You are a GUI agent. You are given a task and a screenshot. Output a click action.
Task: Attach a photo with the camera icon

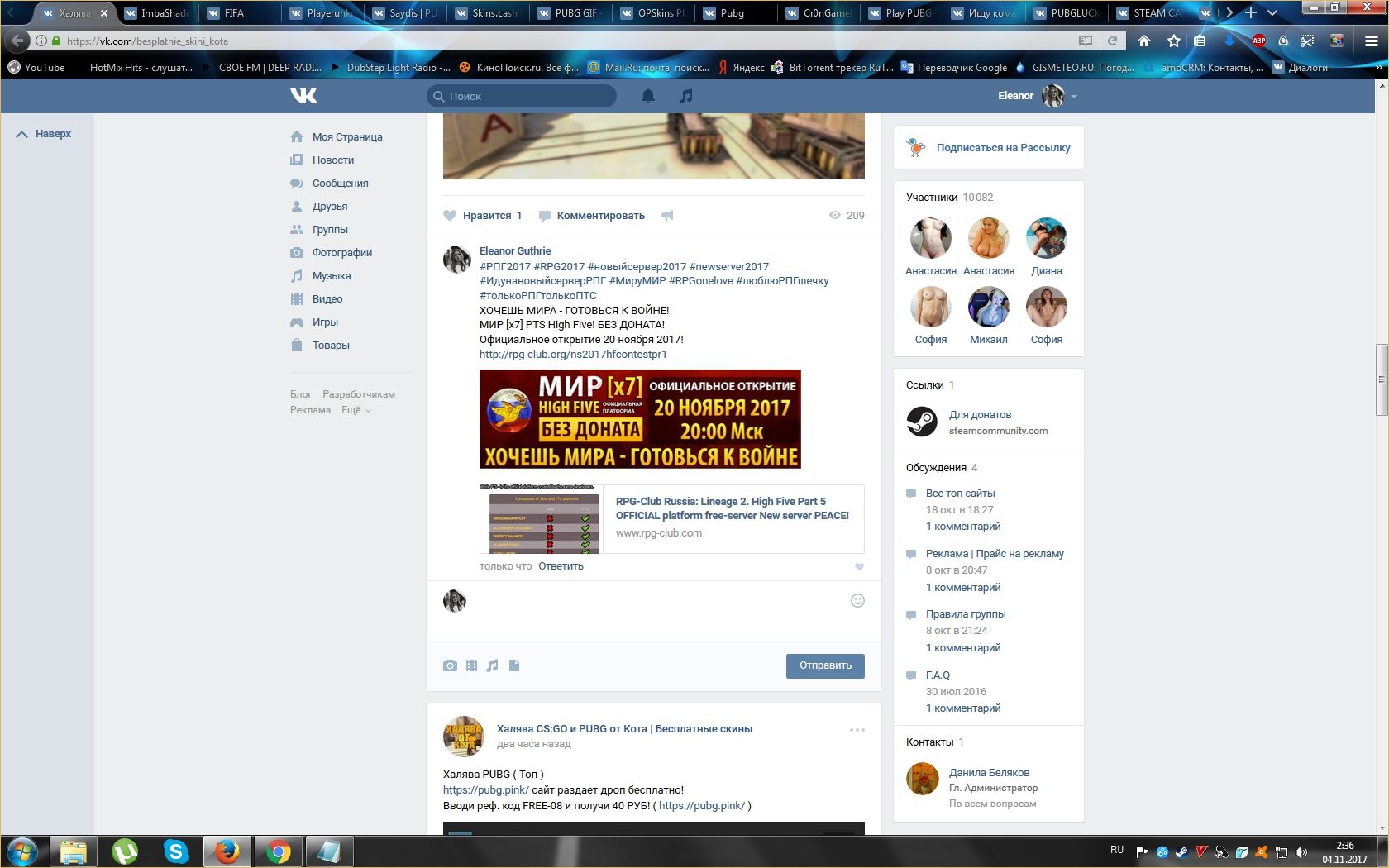(x=450, y=665)
